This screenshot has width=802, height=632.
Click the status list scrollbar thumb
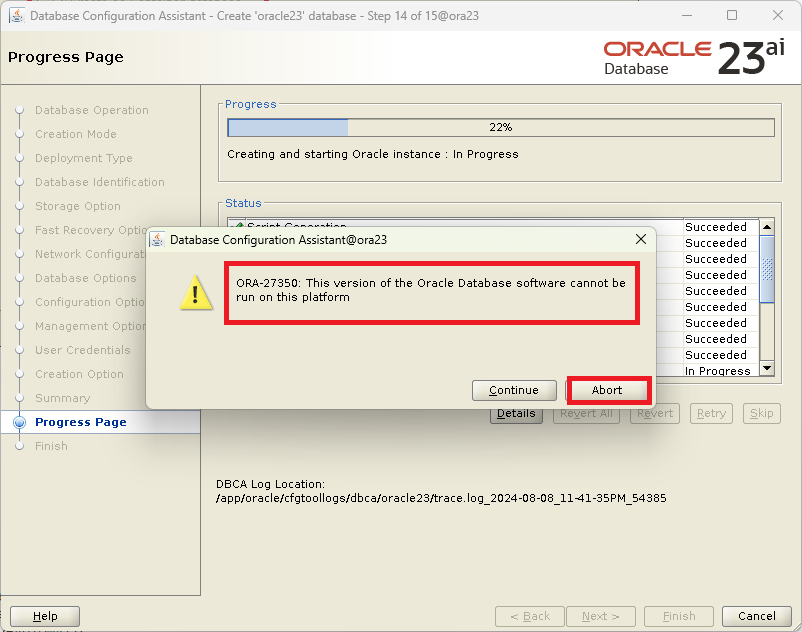(x=767, y=268)
